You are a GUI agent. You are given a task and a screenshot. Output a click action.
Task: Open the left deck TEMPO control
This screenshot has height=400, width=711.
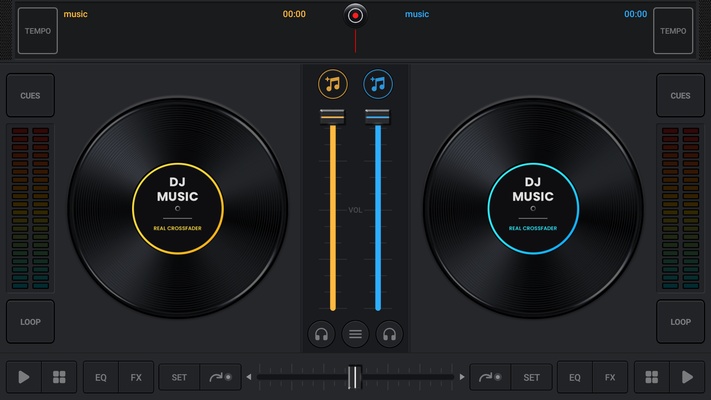coord(38,31)
